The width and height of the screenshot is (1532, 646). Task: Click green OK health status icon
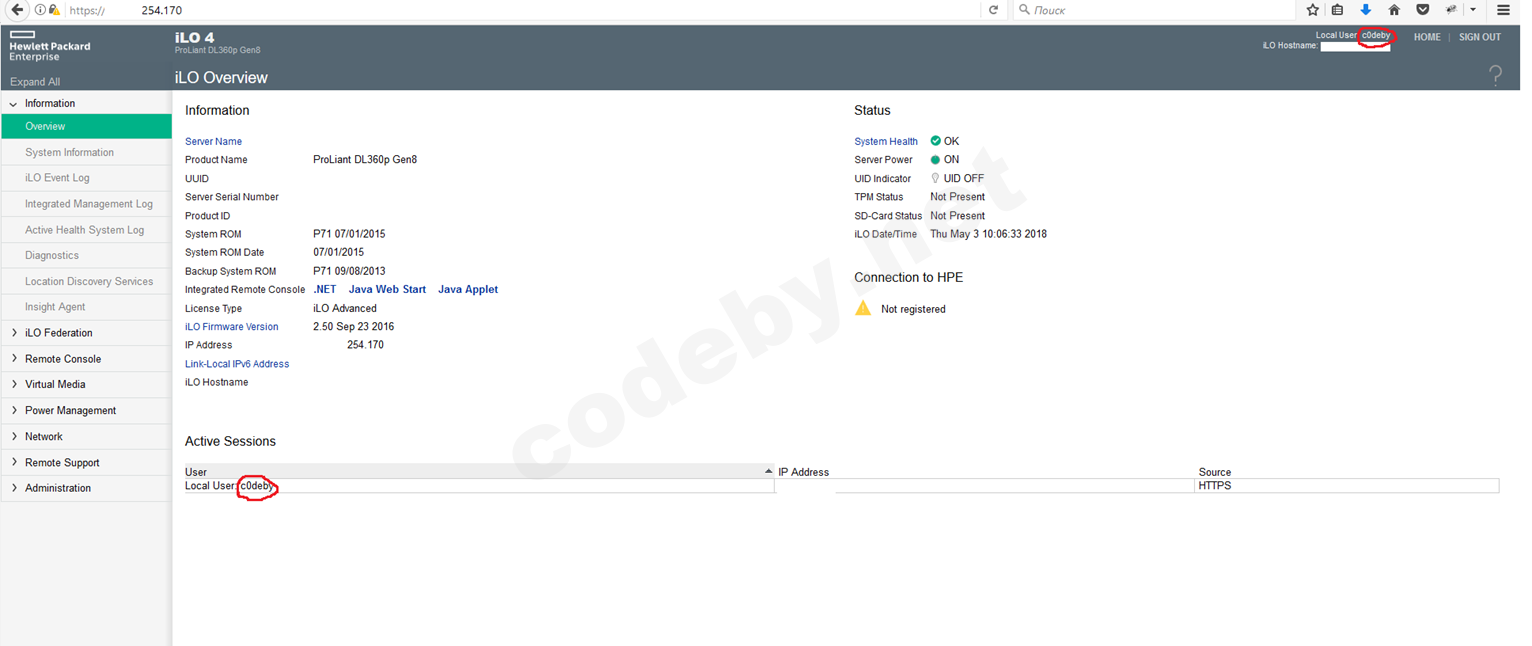[936, 141]
